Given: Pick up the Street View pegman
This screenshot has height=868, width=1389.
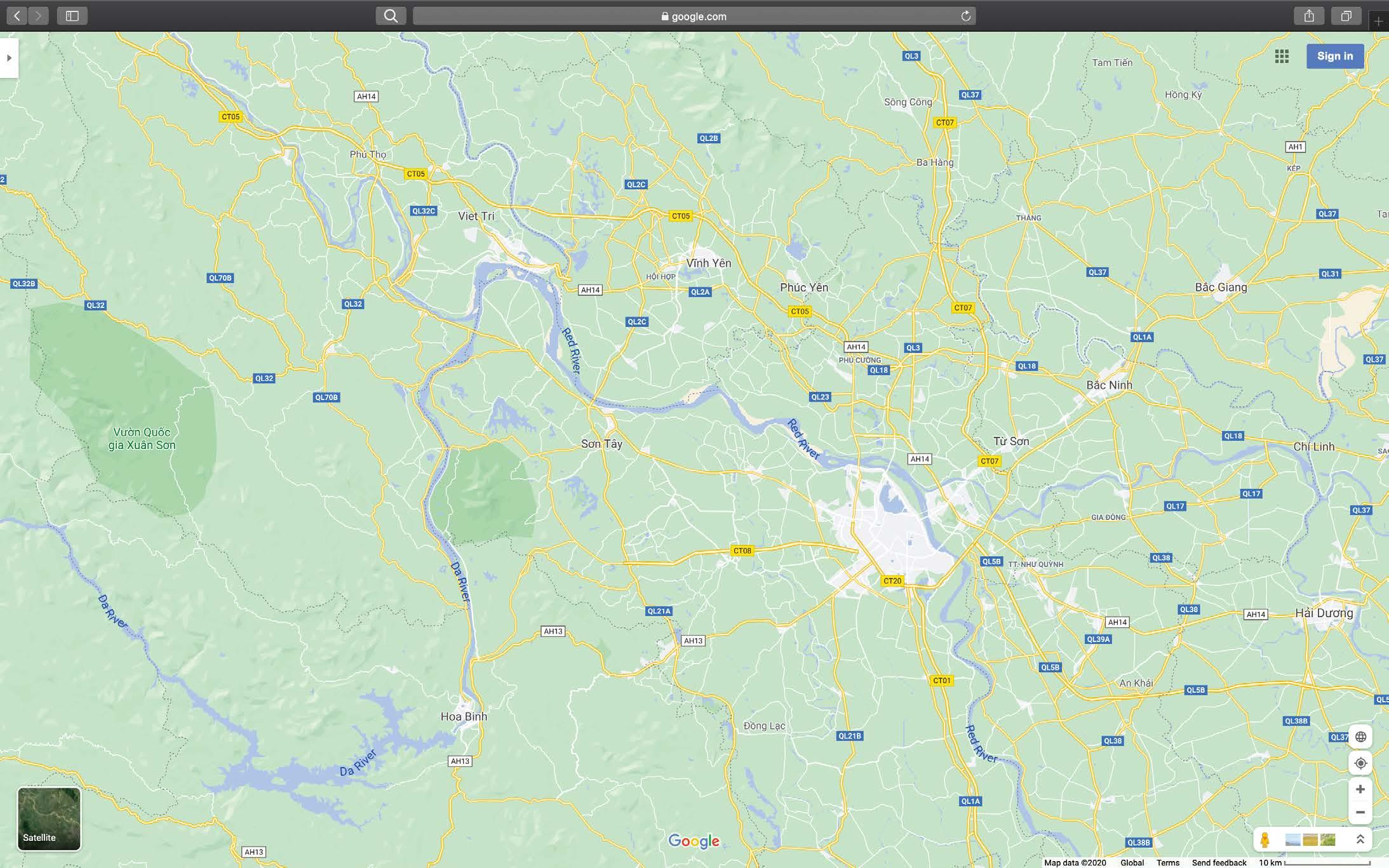Looking at the screenshot, I should [1265, 840].
